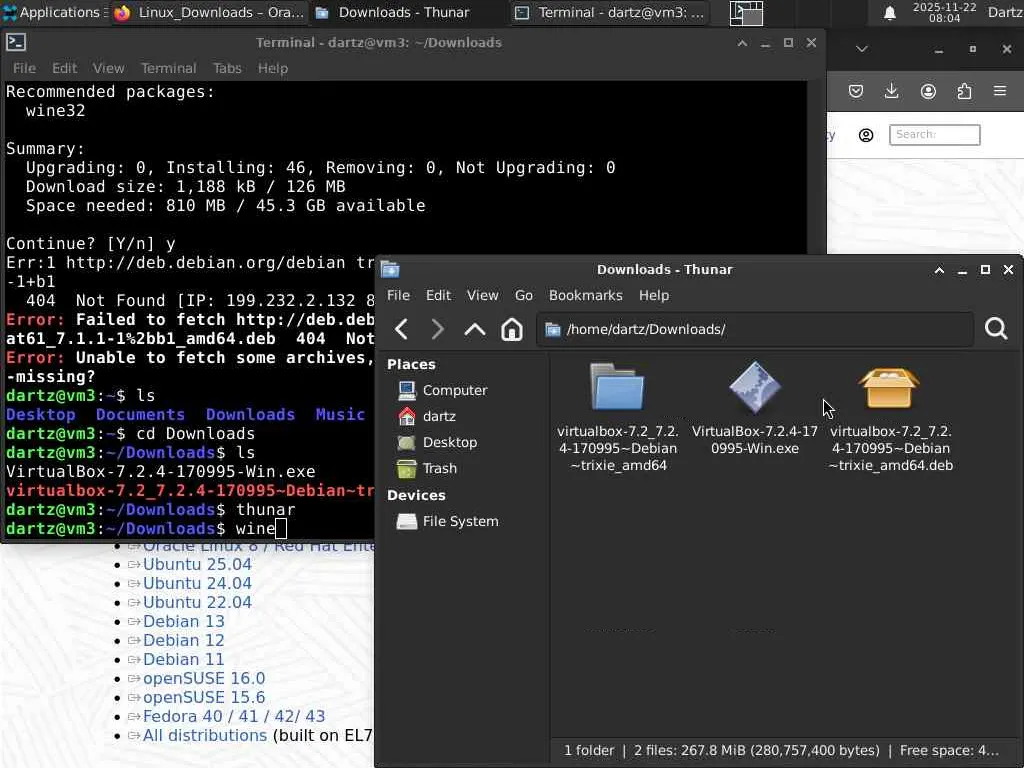
Task: Open Thunar Edit menu
Action: [x=438, y=295]
